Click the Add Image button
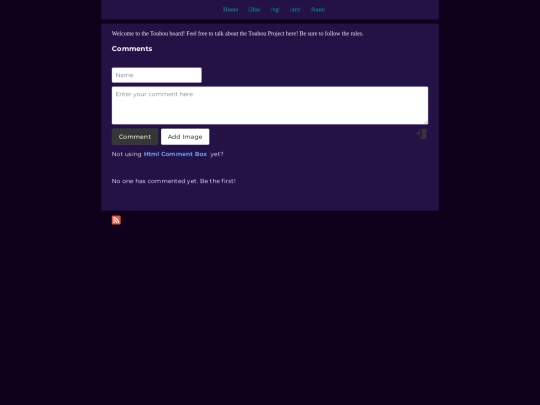The image size is (540, 405). (x=185, y=137)
